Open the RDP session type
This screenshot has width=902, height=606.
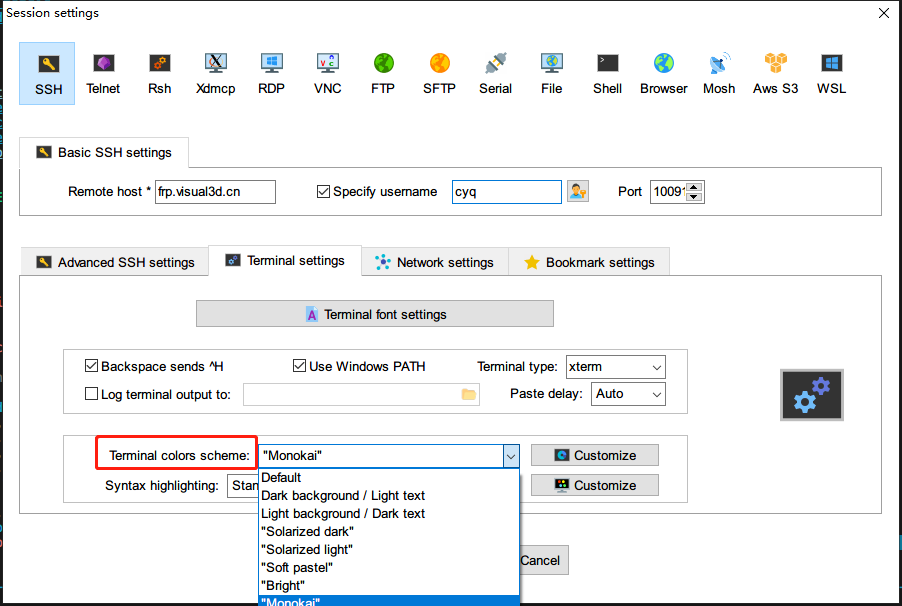pos(271,72)
